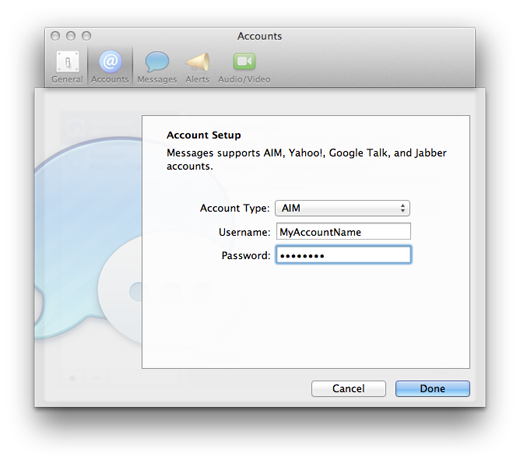This screenshot has height=463, width=520.
Task: Close the Accounts window
Action: tap(55, 36)
